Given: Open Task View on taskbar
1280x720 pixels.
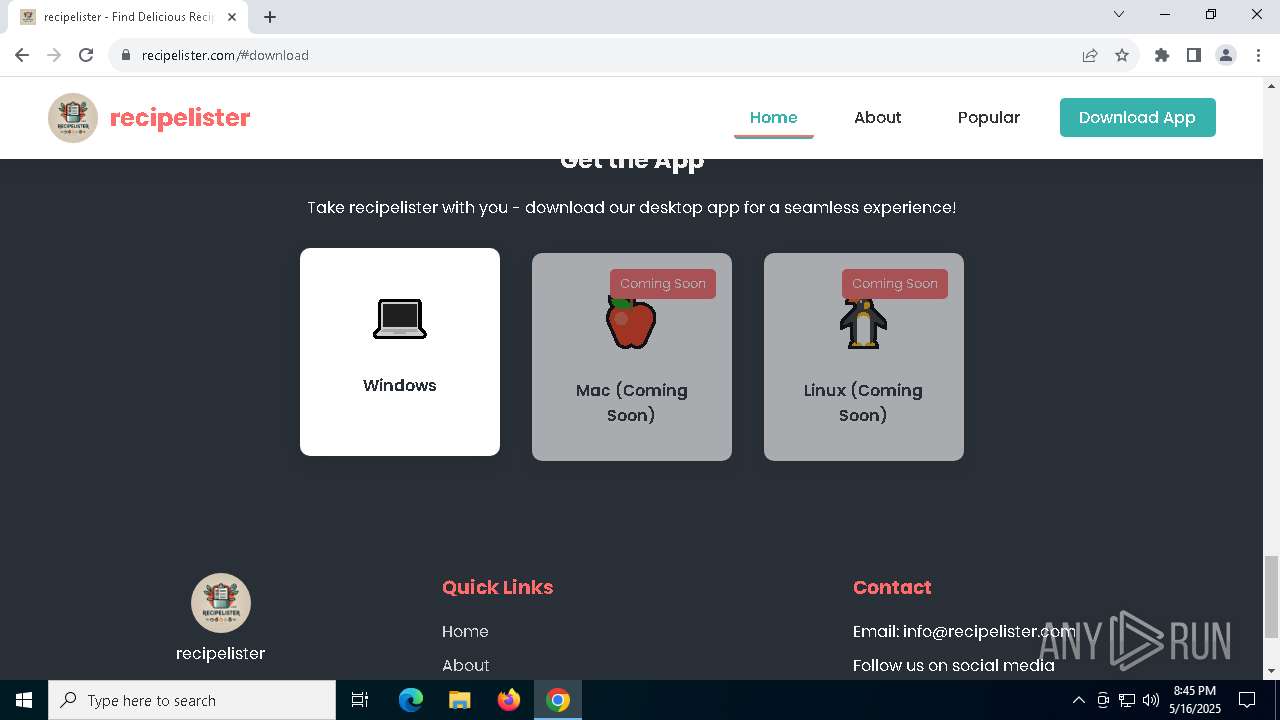Looking at the screenshot, I should 360,700.
